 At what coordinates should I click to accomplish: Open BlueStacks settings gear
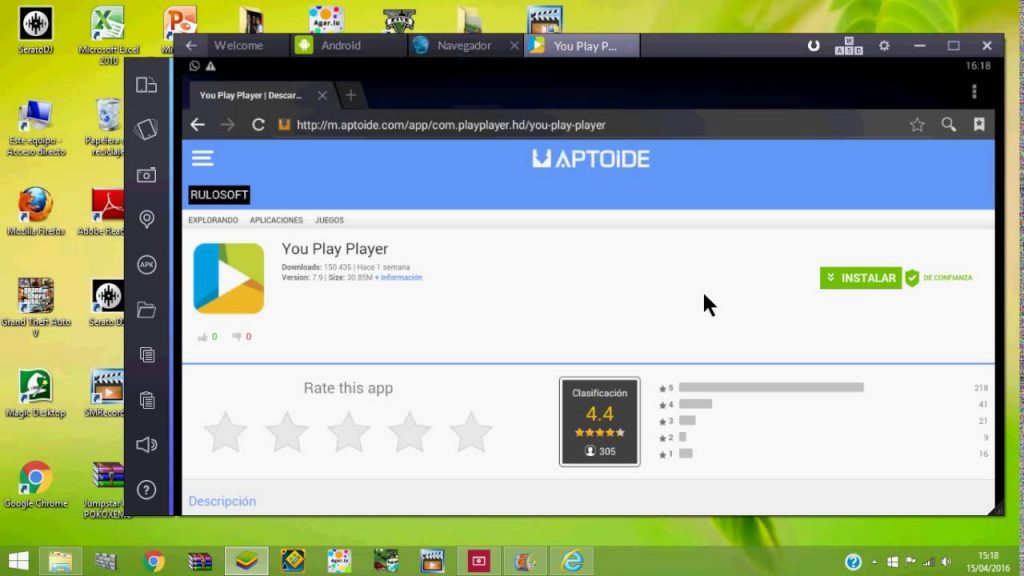(884, 46)
